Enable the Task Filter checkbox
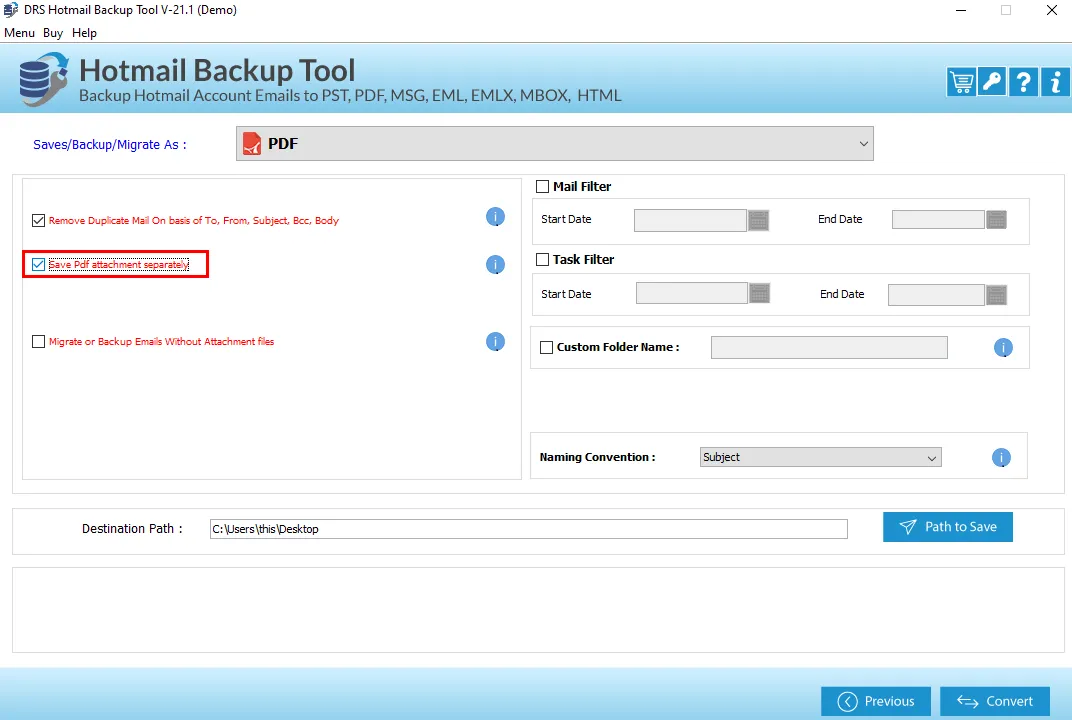Screen dimensions: 1072x720 [542, 260]
